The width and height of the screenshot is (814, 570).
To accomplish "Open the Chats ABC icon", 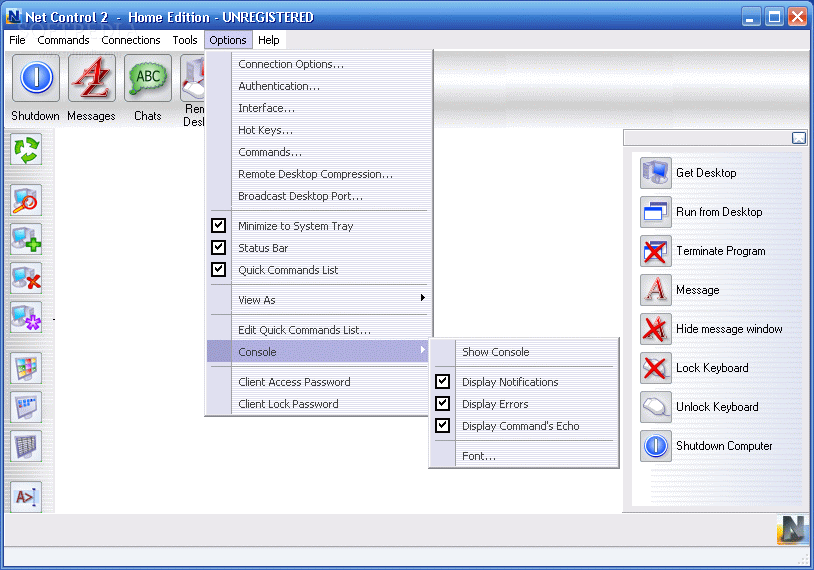I will click(148, 78).
